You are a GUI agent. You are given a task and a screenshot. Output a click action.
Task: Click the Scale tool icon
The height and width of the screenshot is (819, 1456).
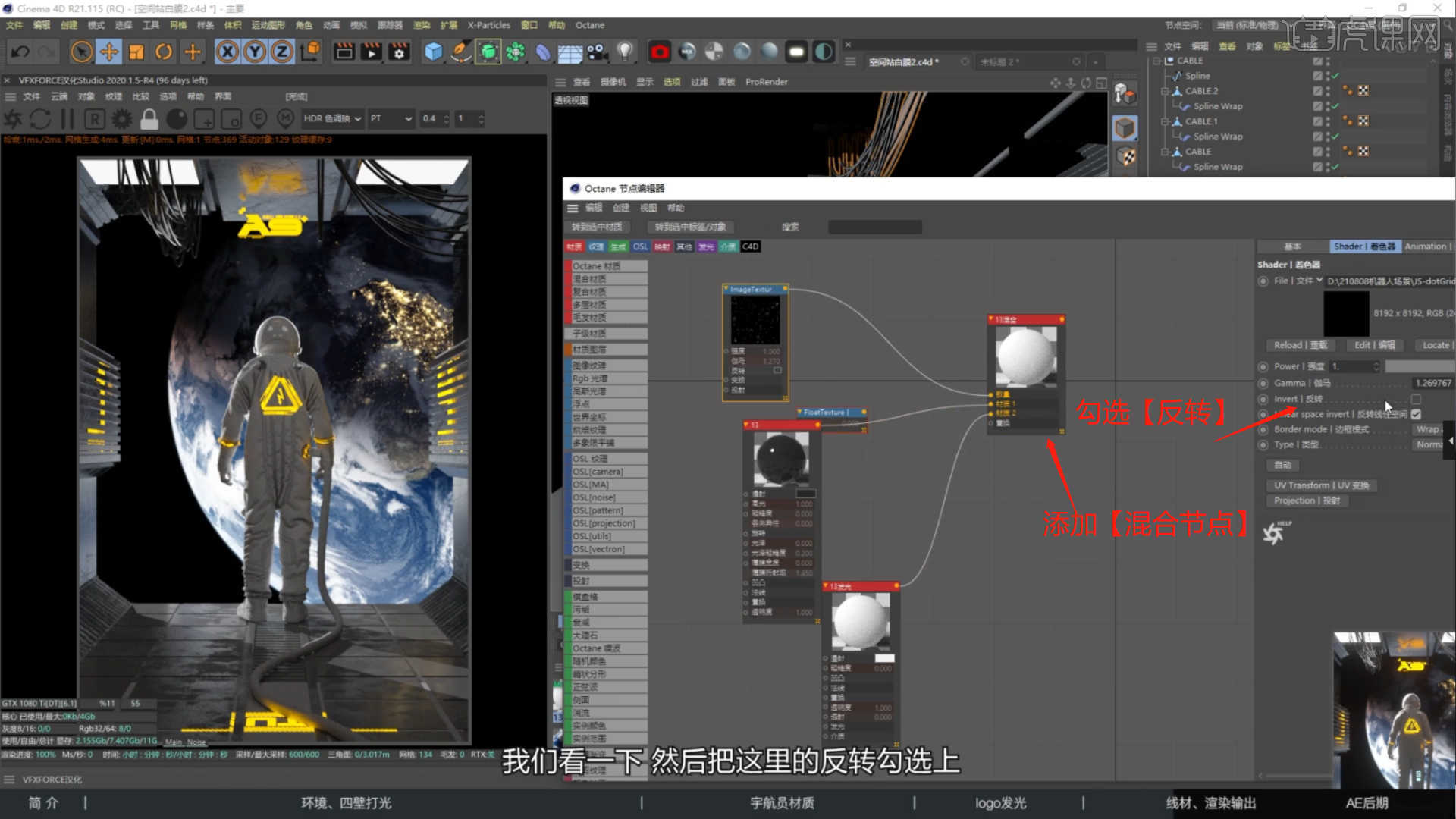point(136,52)
